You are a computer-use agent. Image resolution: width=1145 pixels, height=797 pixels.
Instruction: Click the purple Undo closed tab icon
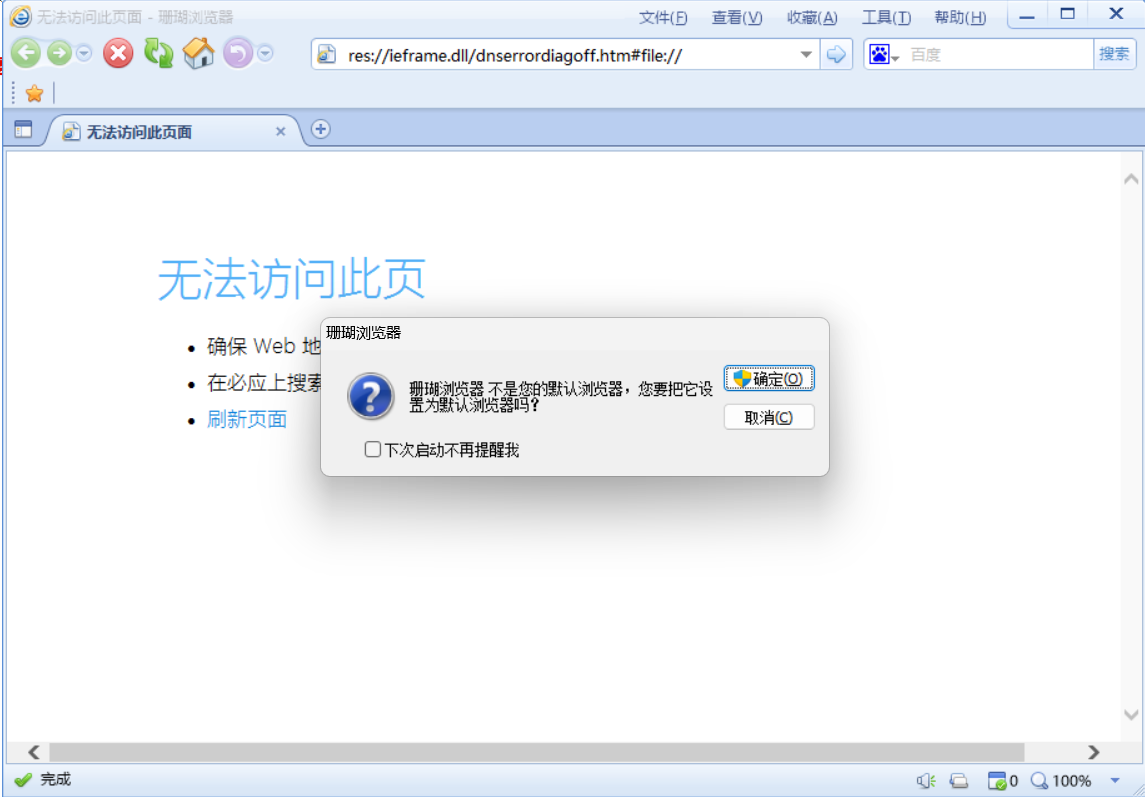pyautogui.click(x=237, y=53)
